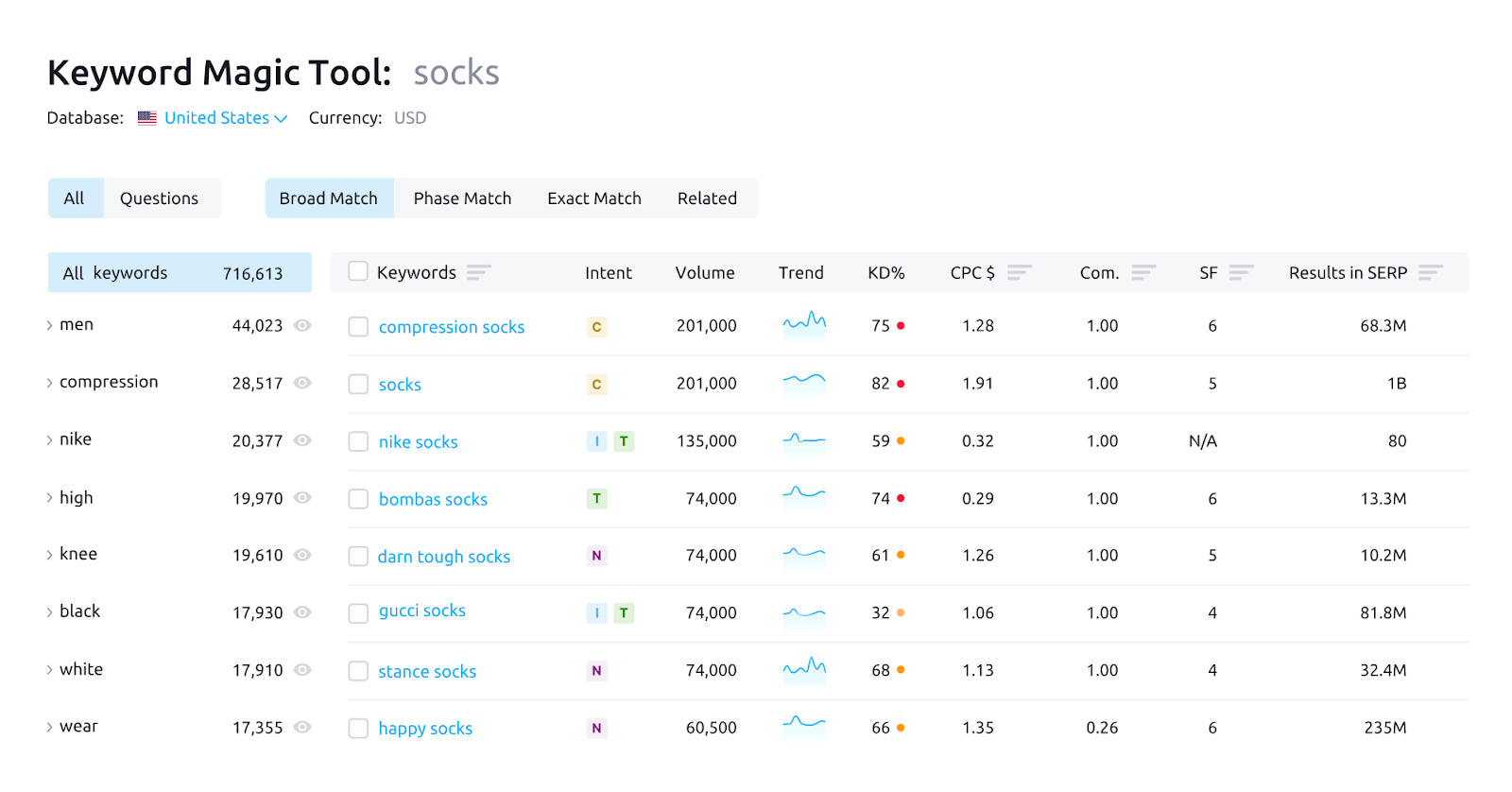Check the happy socks checkbox
The width and height of the screenshot is (1512, 792).
coord(358,729)
